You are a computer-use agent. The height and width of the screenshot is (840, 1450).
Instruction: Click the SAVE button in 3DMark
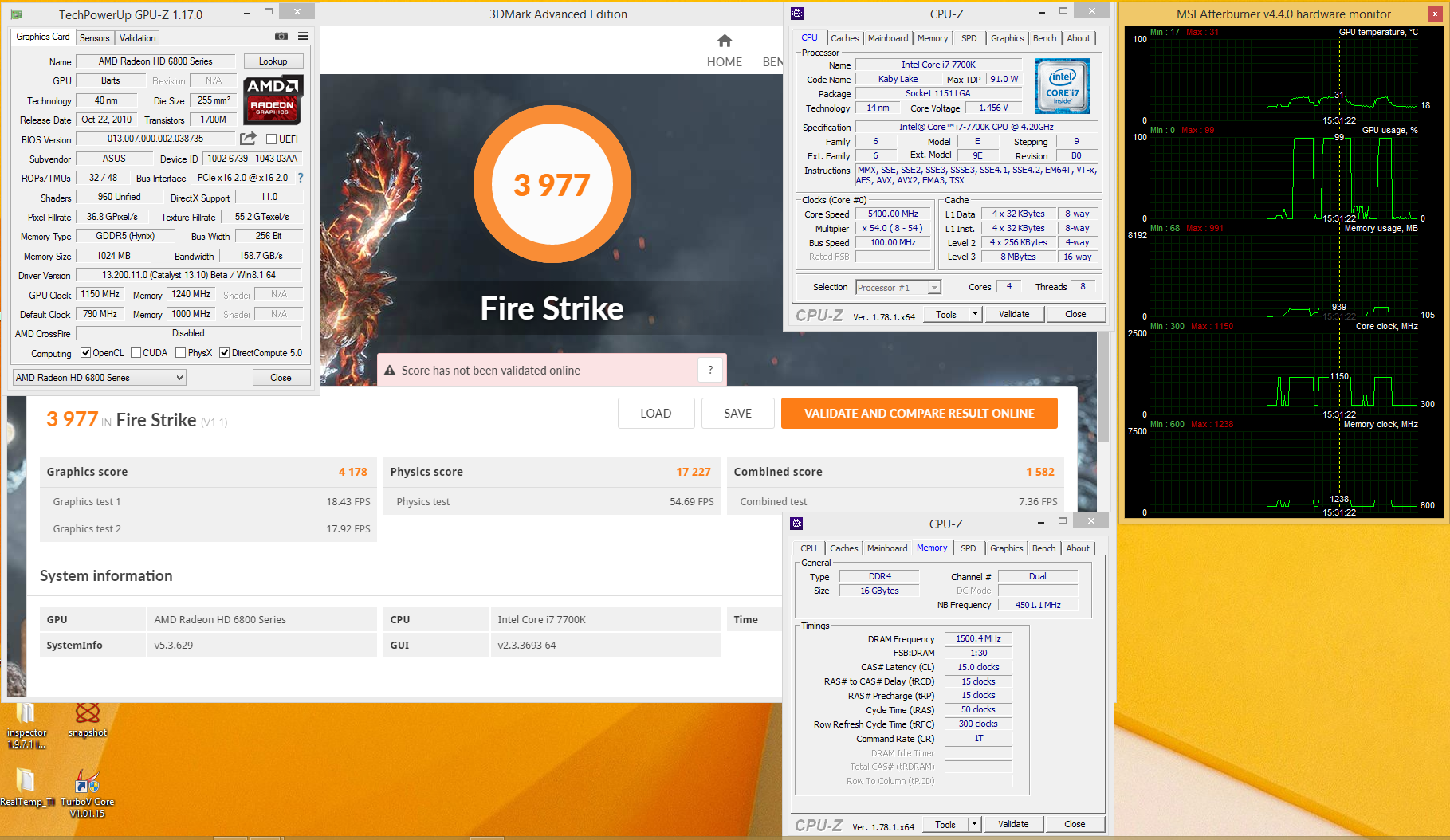tap(738, 414)
